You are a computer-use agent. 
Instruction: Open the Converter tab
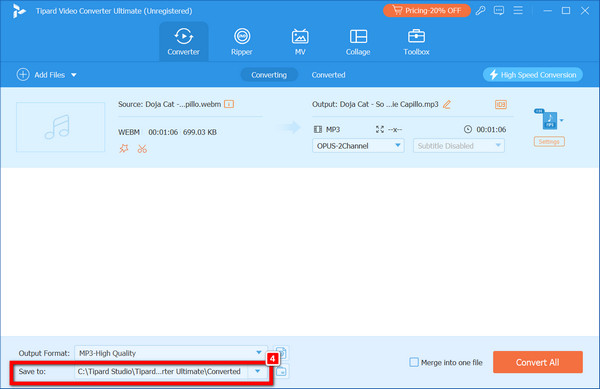[x=184, y=41]
